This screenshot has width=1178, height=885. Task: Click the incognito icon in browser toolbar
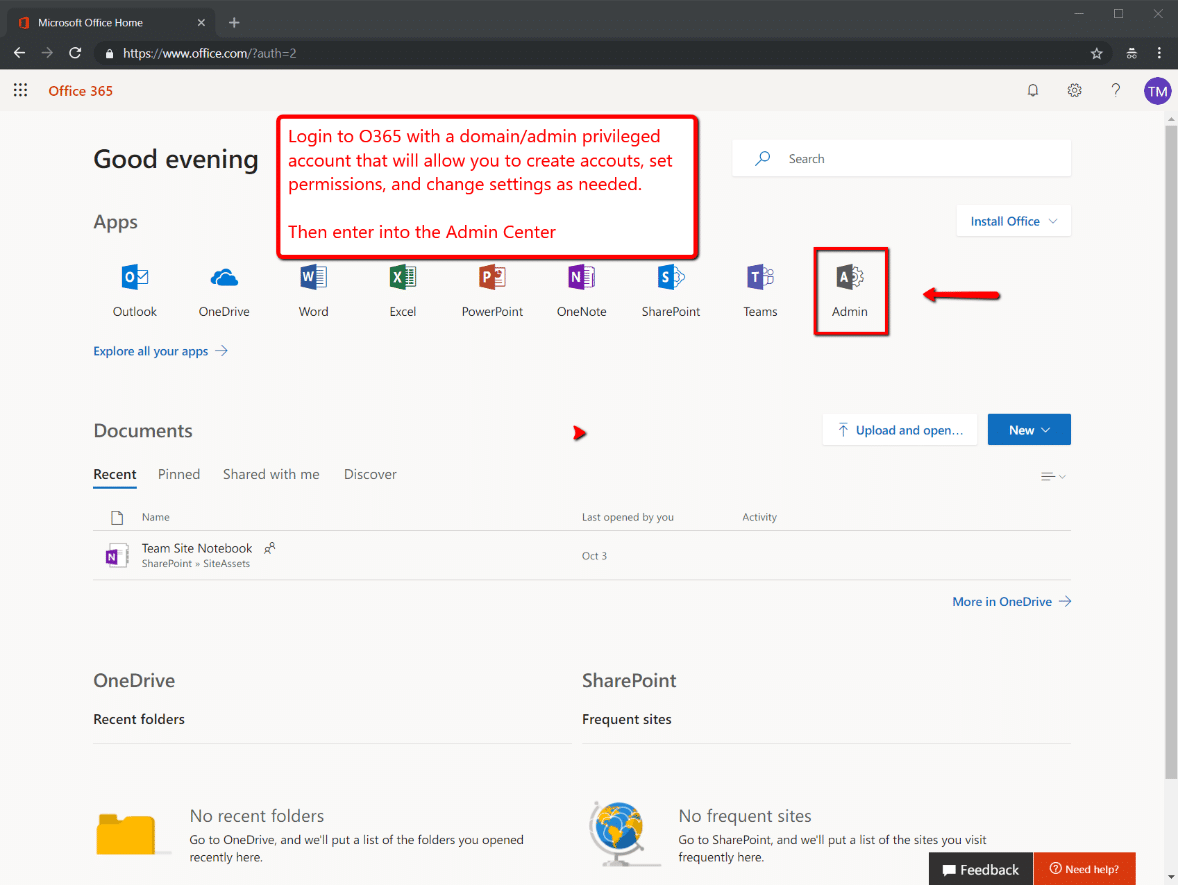(1131, 53)
